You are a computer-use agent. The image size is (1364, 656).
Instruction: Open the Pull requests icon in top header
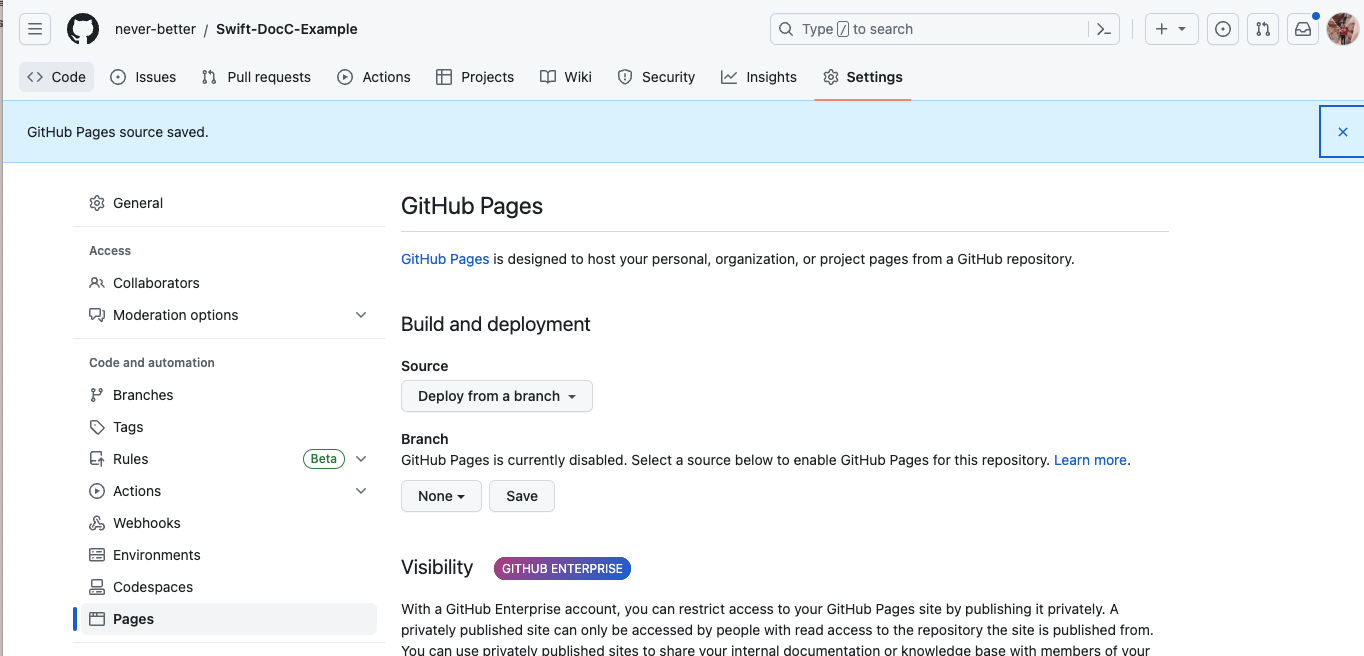pyautogui.click(x=1263, y=29)
